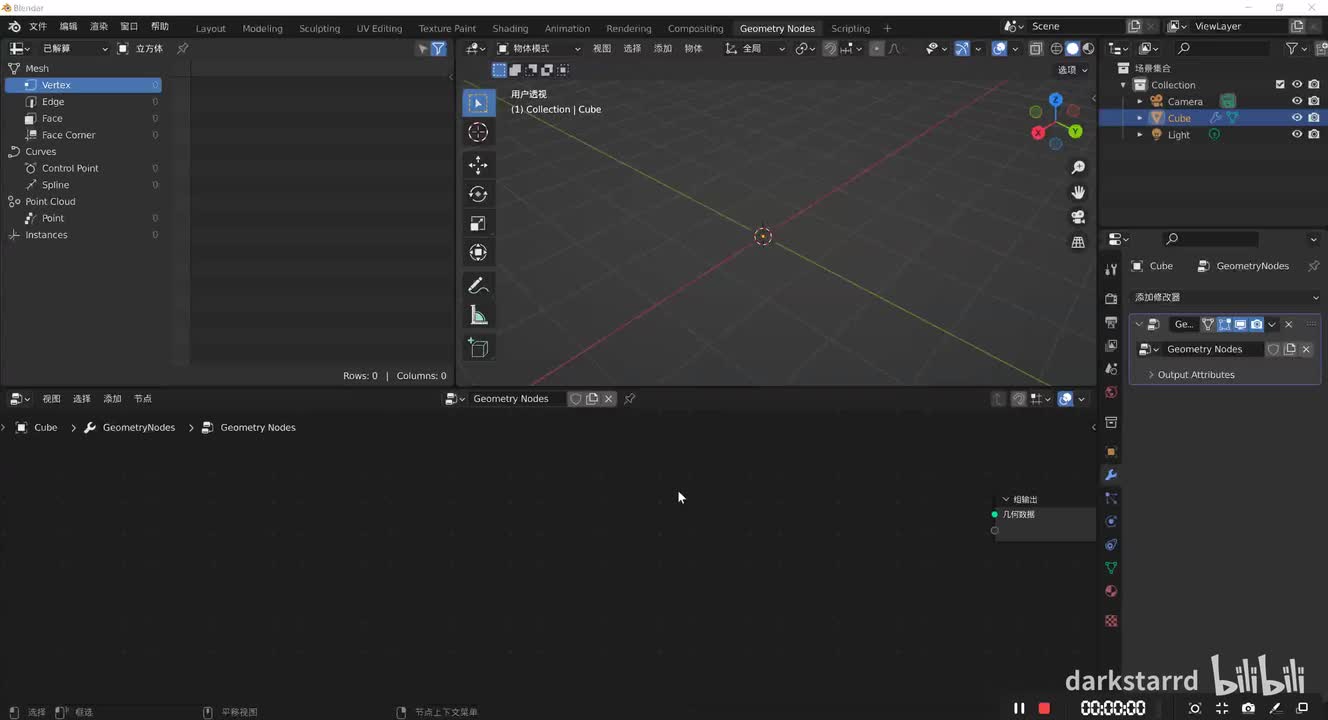Open the Material properties tab
Screen dimensions: 1328x720
click(x=1111, y=591)
